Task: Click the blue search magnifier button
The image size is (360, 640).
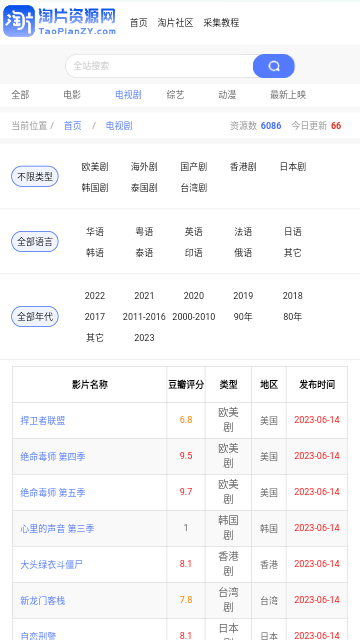Action: coord(273,66)
